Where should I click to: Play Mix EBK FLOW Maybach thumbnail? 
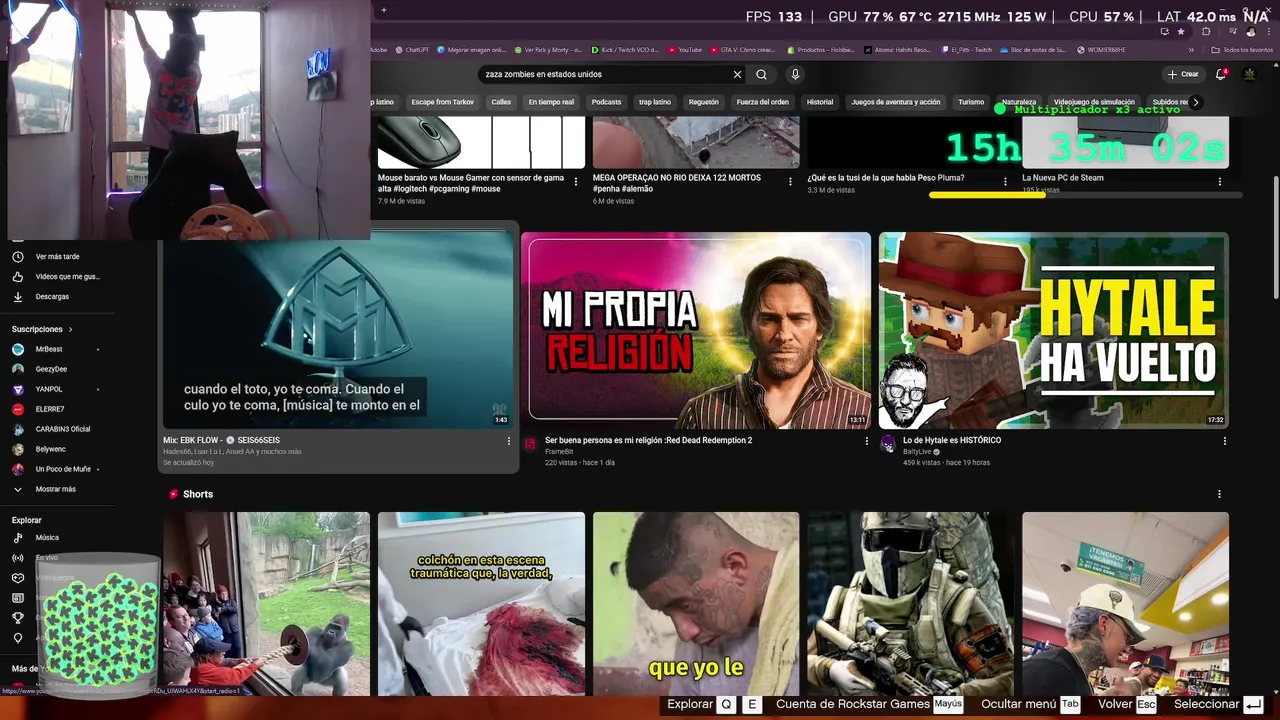coord(339,331)
